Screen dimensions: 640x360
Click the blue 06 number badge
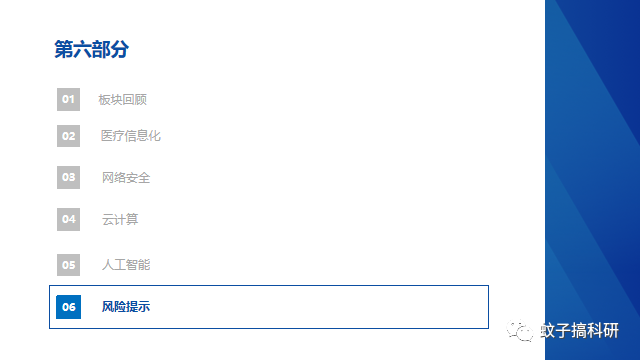coord(68,307)
